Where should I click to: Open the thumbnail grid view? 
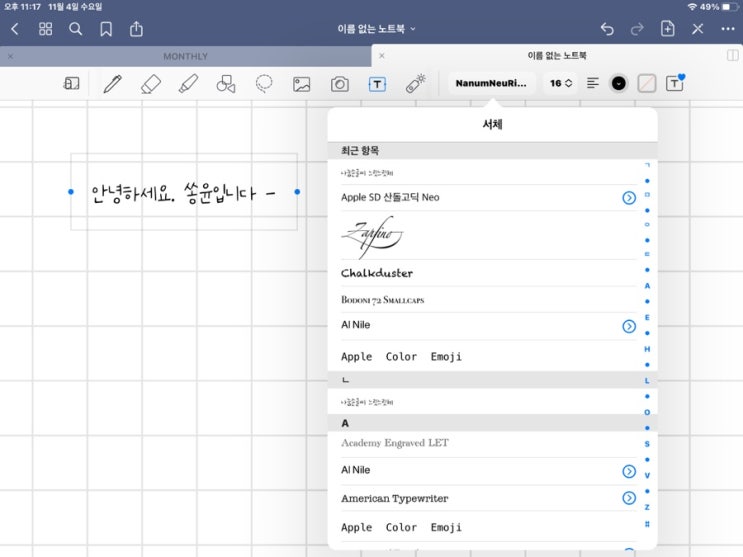pos(45,29)
